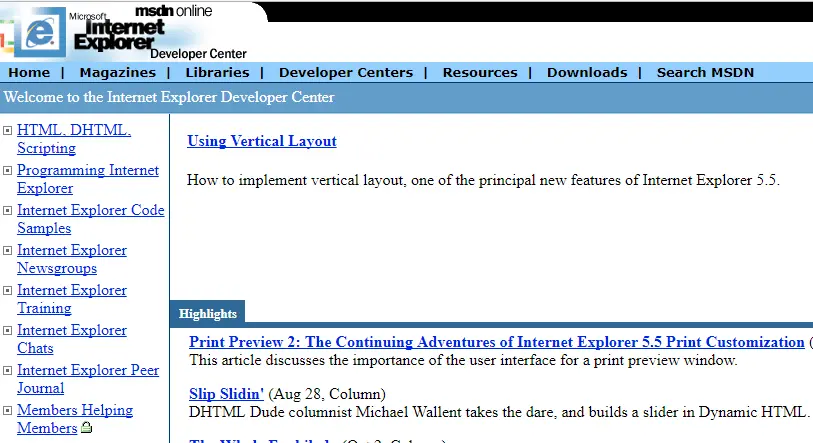813x443 pixels.
Task: Follow the Internet Explorer Peer Journal link
Action: click(x=88, y=379)
